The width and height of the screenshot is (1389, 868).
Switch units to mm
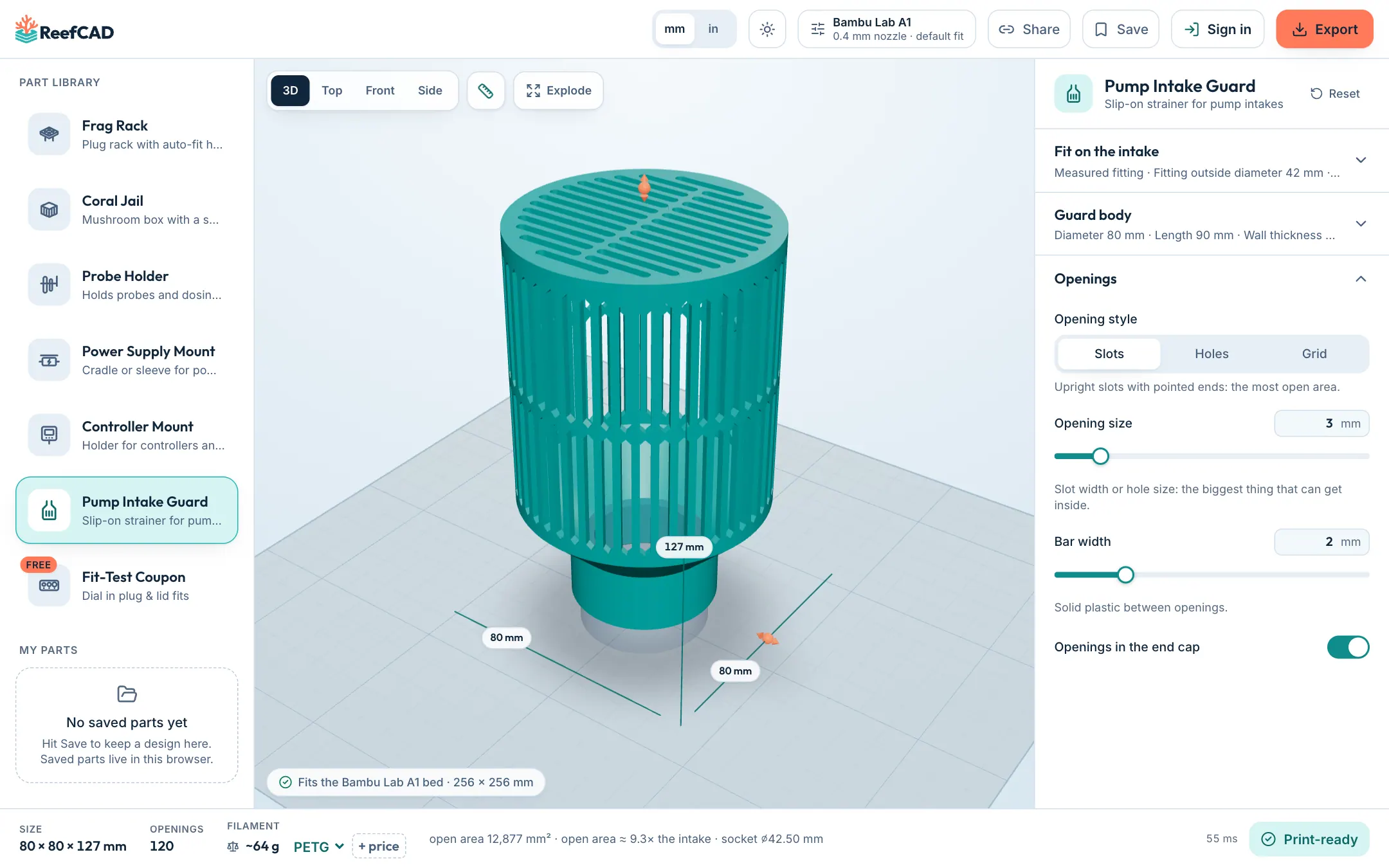point(675,29)
